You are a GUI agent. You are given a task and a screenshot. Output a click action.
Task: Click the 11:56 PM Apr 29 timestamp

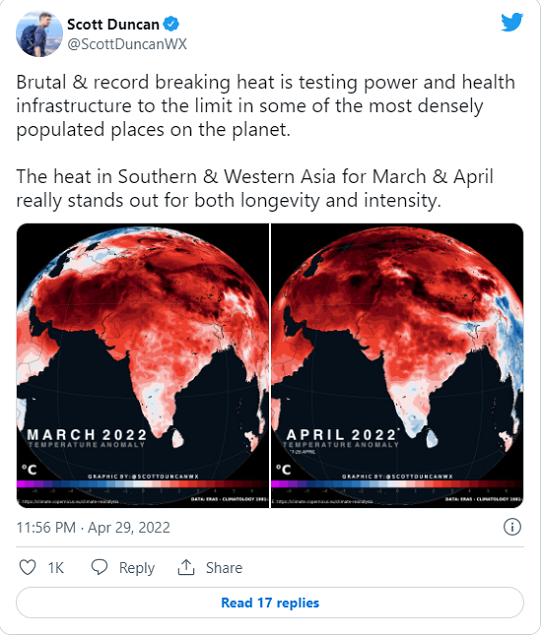[93, 527]
